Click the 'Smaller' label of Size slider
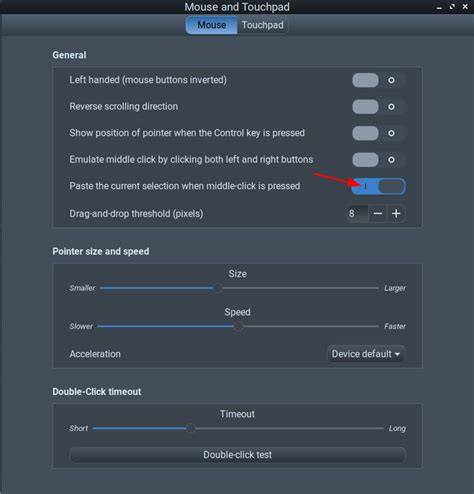 pos(82,288)
